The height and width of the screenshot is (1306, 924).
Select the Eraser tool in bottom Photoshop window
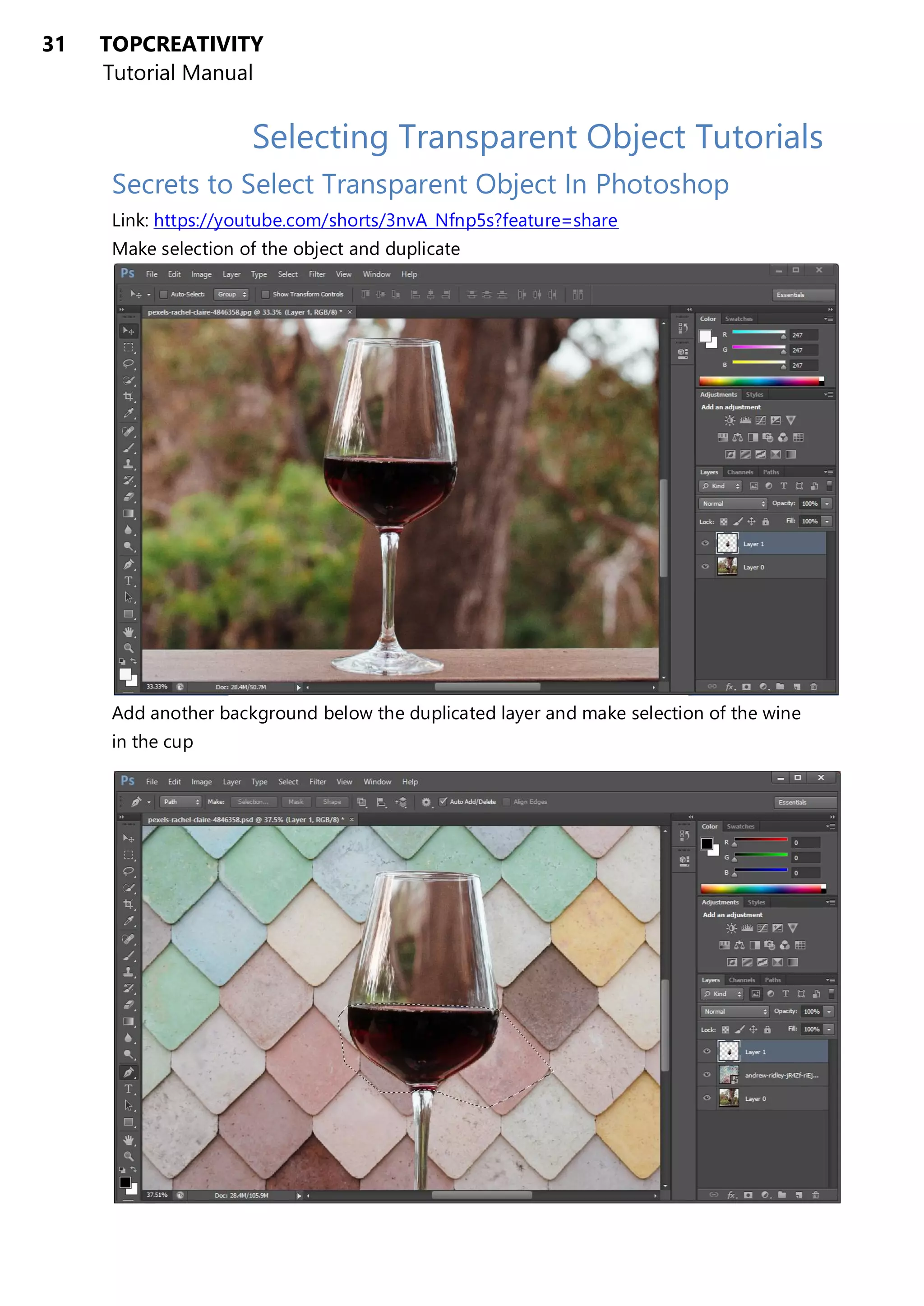coord(129,1005)
